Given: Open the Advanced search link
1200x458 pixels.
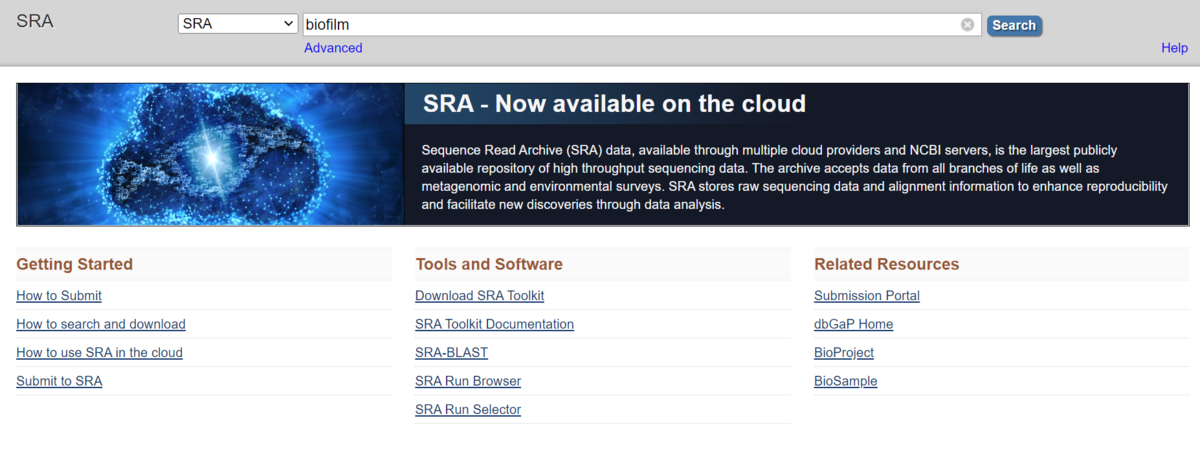Looking at the screenshot, I should click(x=333, y=48).
